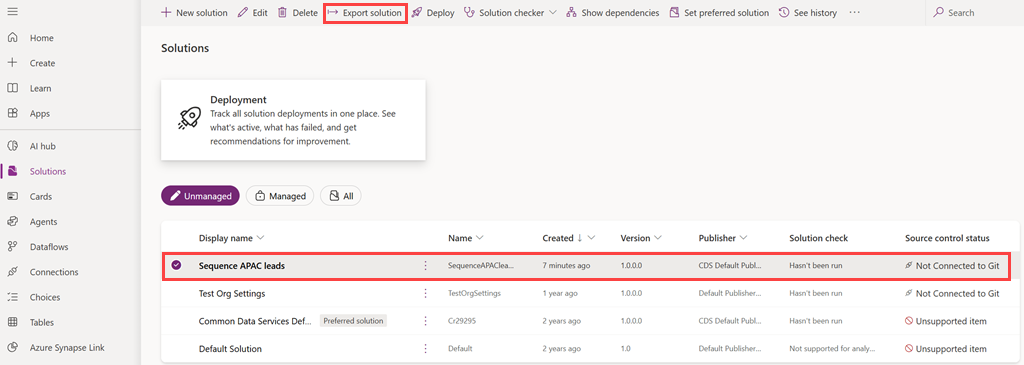Viewport: 1024px width, 365px height.
Task: Click See history command
Action: coord(808,12)
